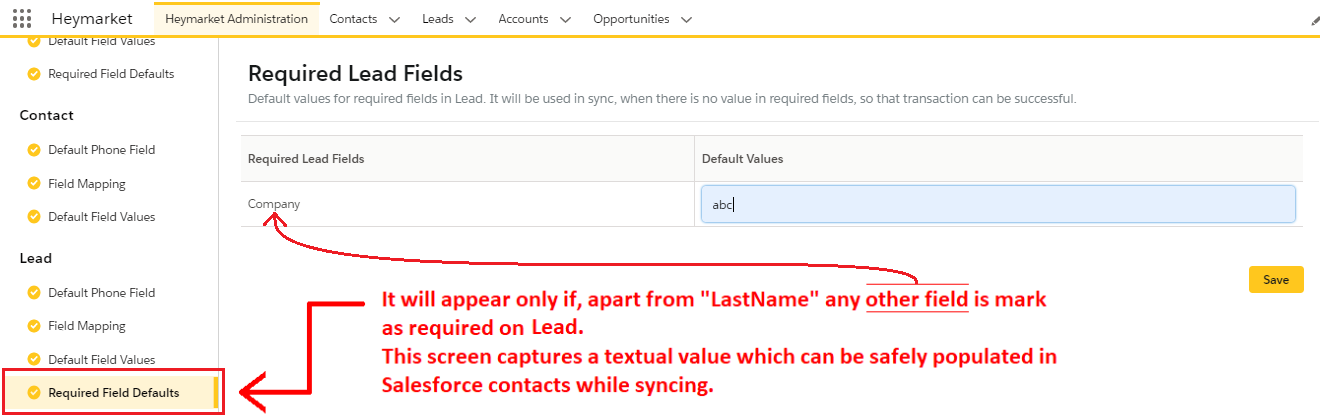Click check icon beside Lead Field Mapping
This screenshot has width=1320, height=415.
34,326
